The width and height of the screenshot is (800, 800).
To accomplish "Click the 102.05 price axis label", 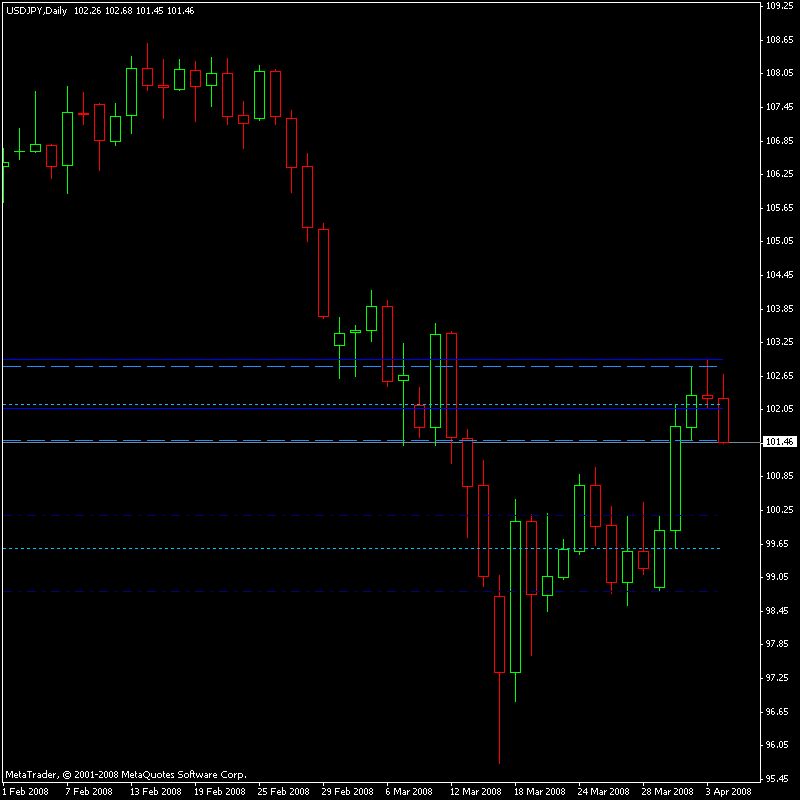I will coord(780,409).
